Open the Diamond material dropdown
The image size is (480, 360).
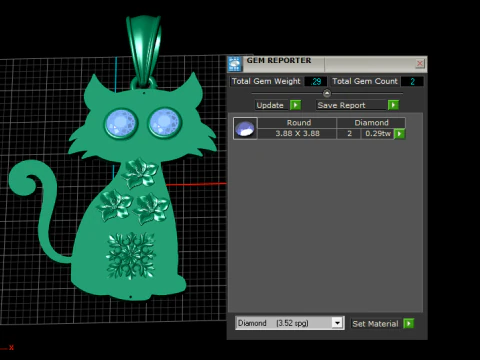pyautogui.click(x=337, y=323)
